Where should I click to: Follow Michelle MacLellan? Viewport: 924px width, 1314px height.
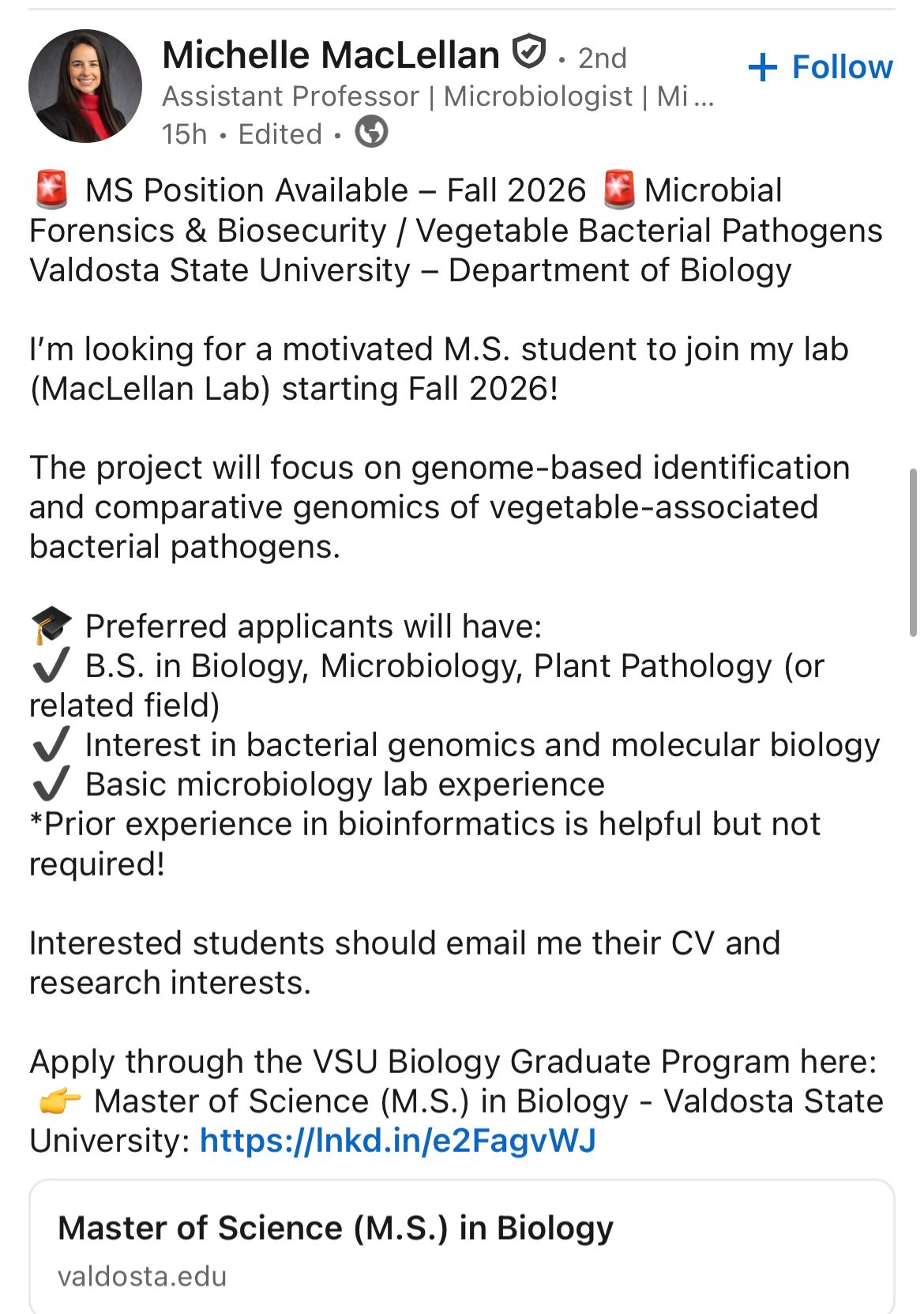coord(820,67)
